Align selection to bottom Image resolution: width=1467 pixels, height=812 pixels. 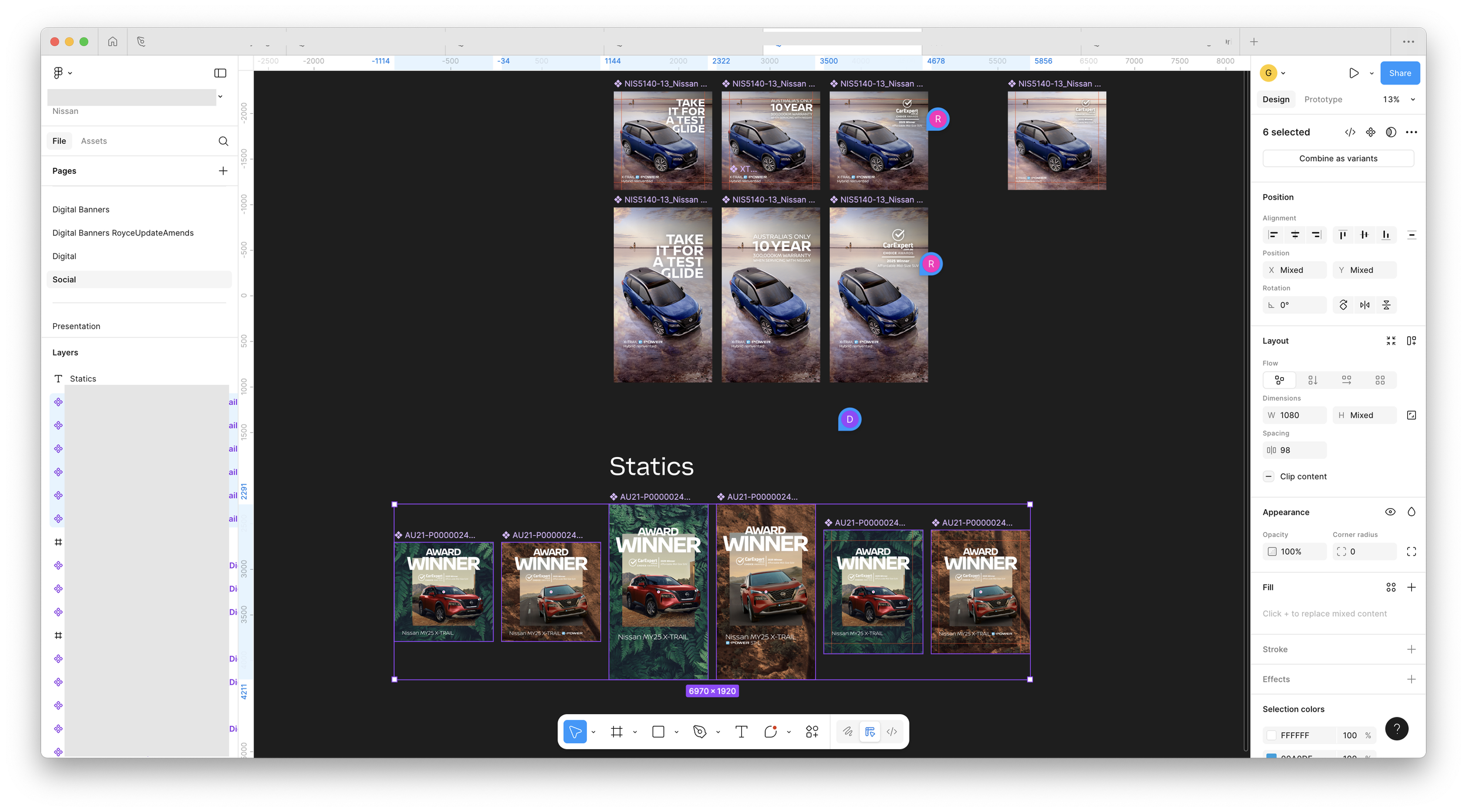[1386, 235]
